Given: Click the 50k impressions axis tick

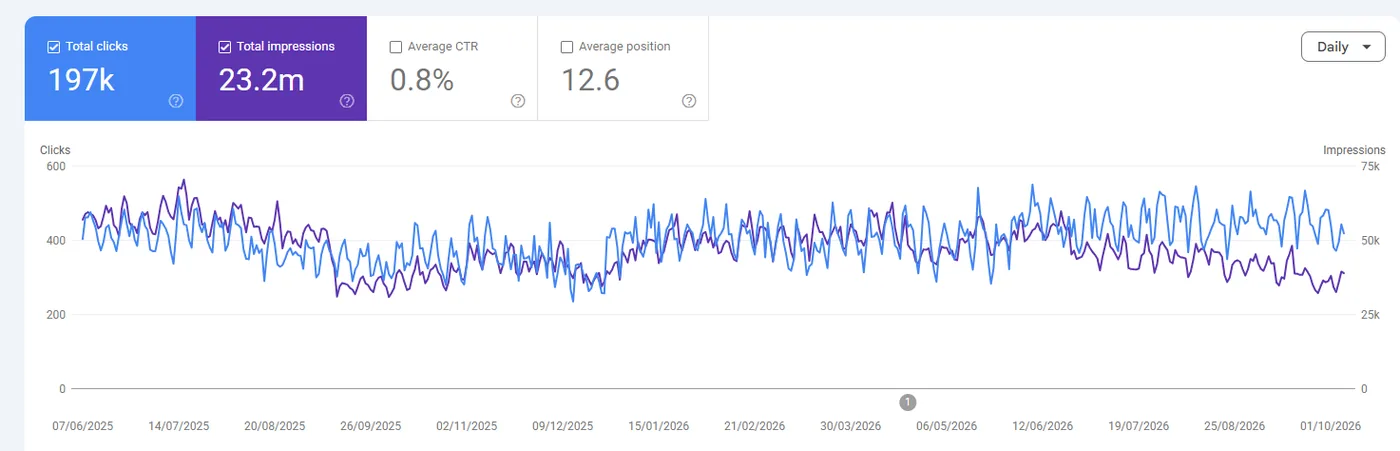Looking at the screenshot, I should pyautogui.click(x=1370, y=240).
